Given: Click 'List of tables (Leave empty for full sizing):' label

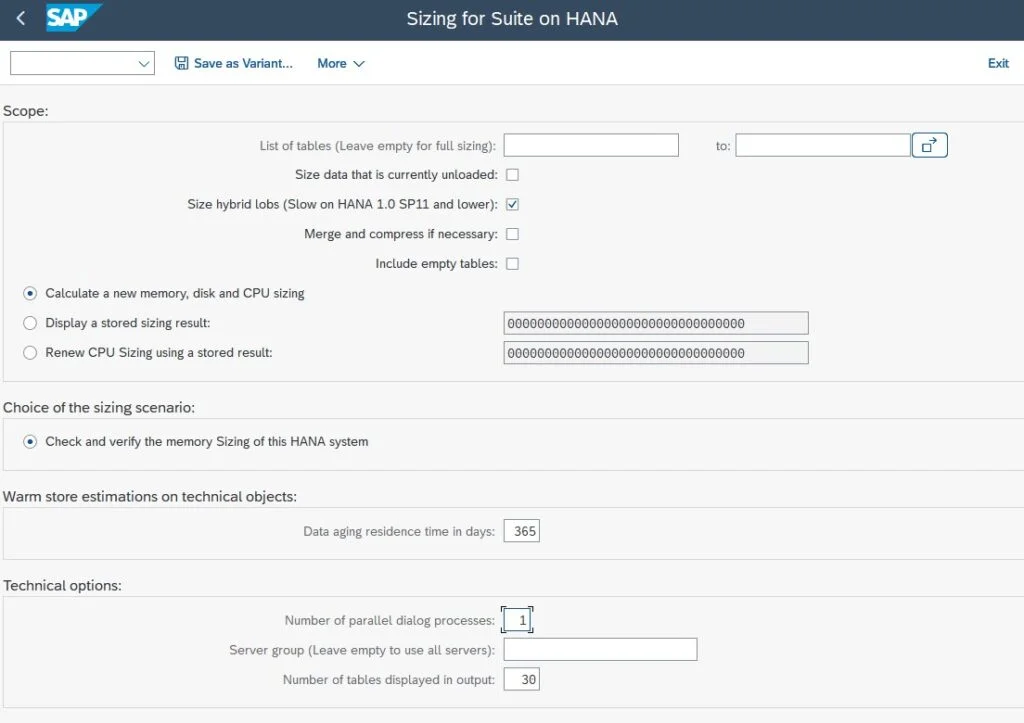Looking at the screenshot, I should coord(377,146).
